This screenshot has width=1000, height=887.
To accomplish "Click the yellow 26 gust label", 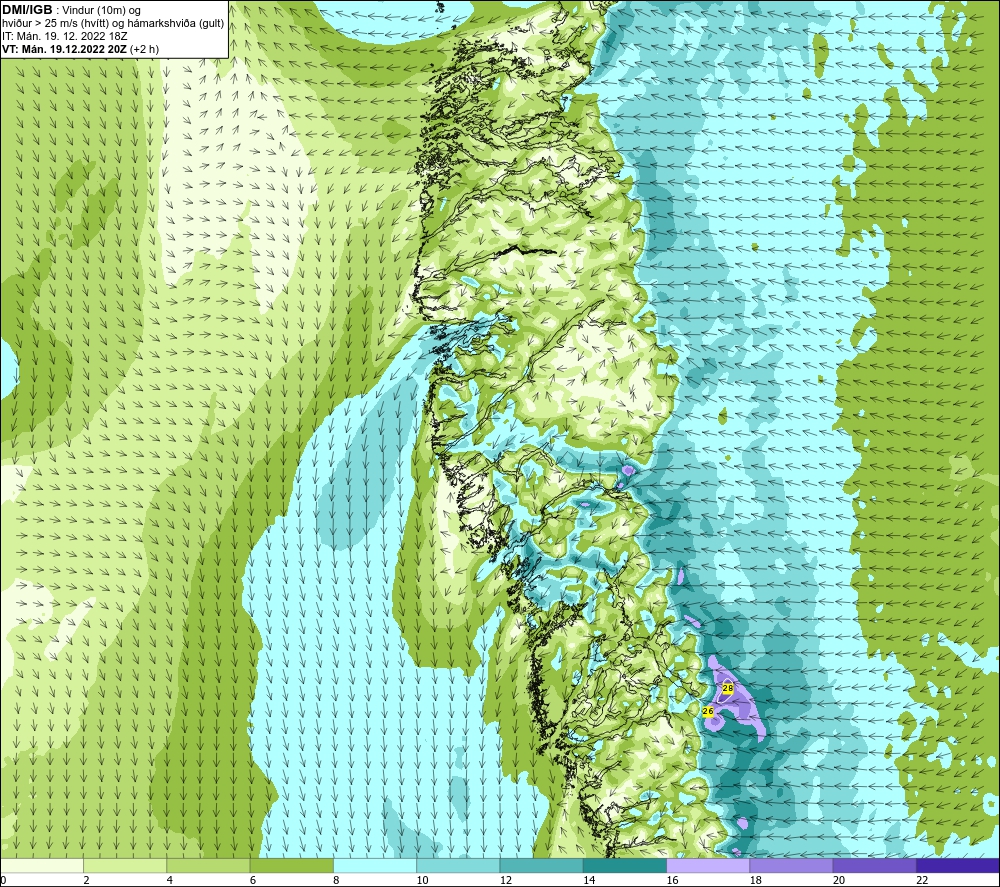I will [708, 712].
